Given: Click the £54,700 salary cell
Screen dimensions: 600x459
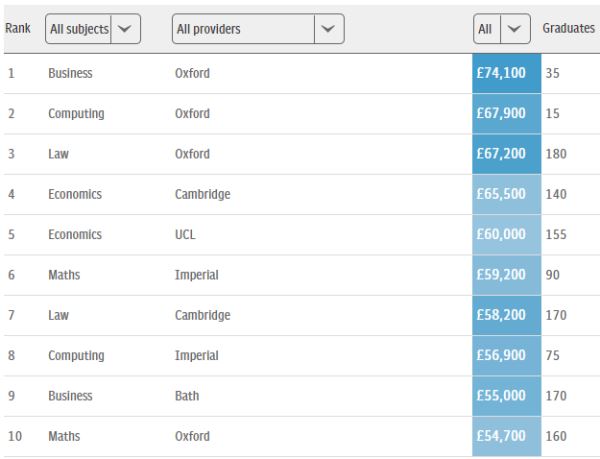Looking at the screenshot, I should pos(506,436).
